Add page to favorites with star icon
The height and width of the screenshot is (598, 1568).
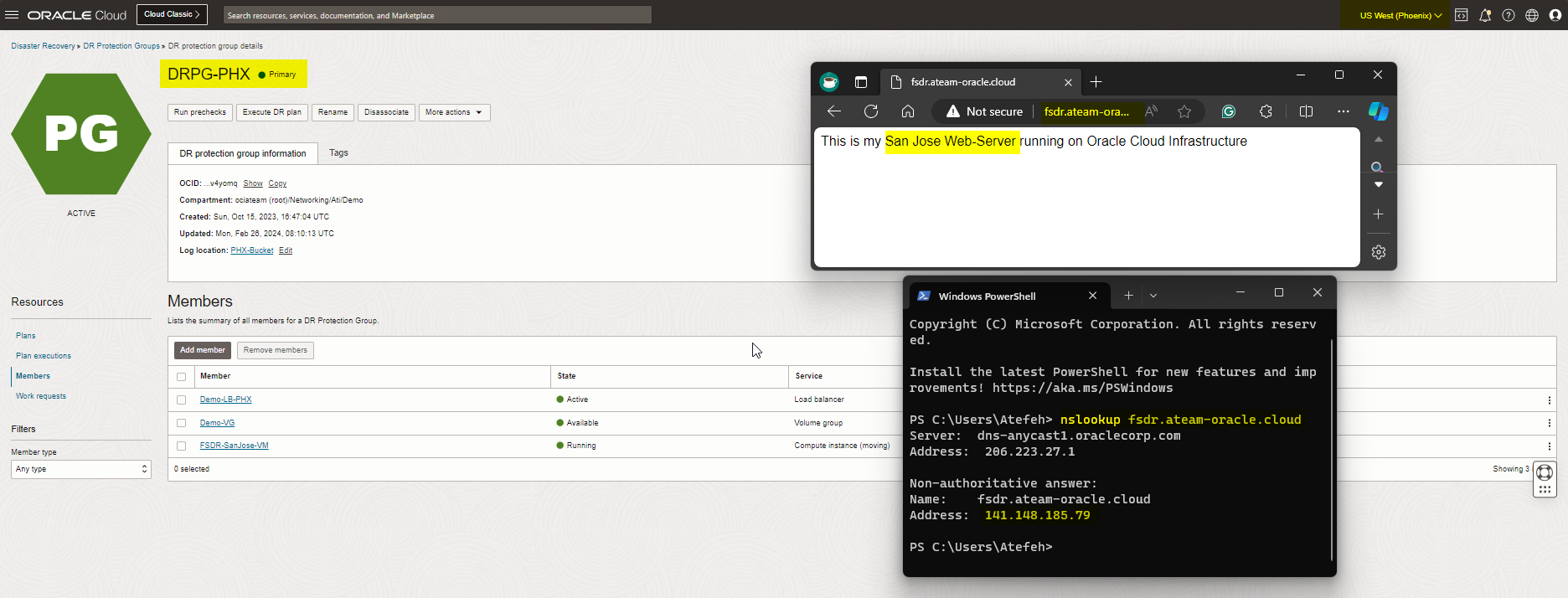pos(1184,111)
